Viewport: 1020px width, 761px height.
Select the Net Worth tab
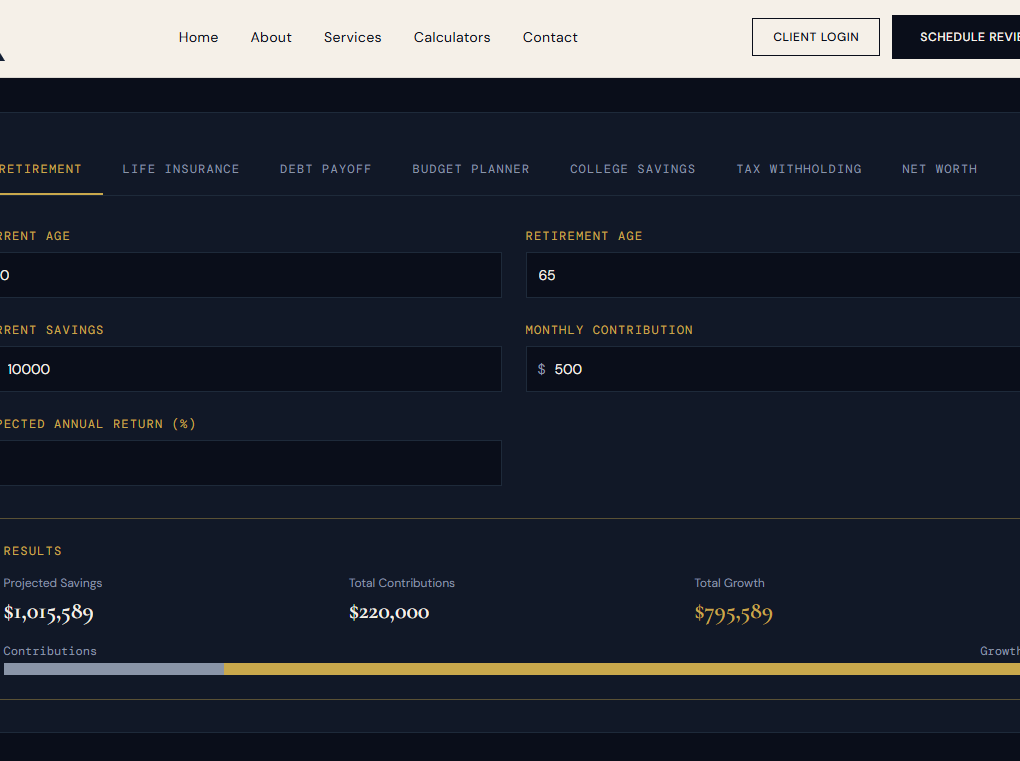click(x=939, y=169)
